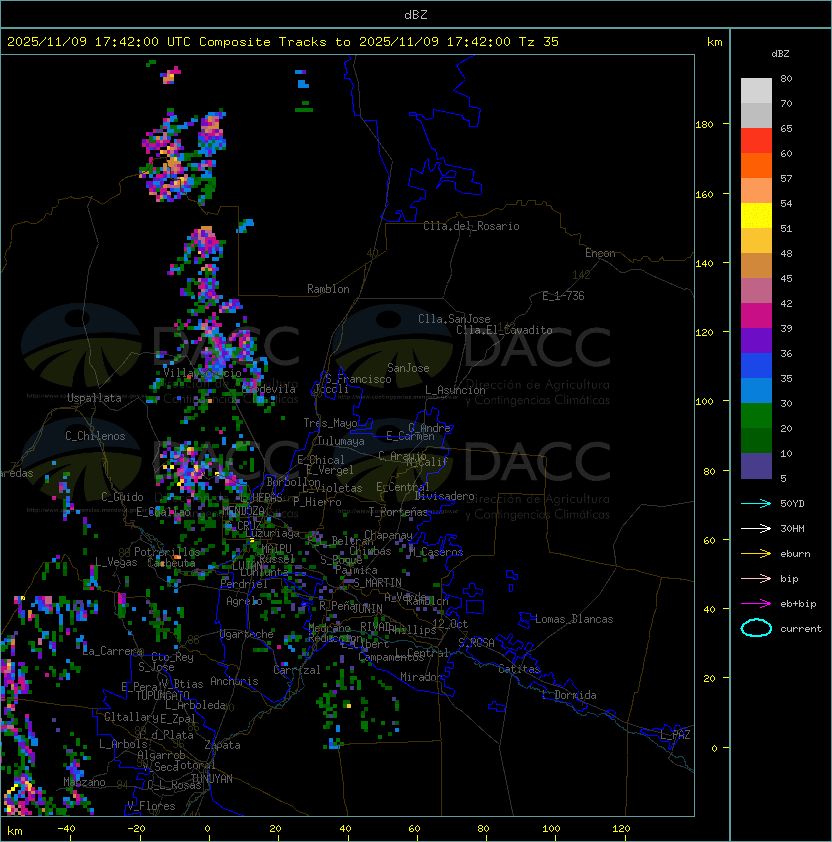The image size is (832, 842).
Task: Click the 'current' legend label
Action: [x=801, y=629]
